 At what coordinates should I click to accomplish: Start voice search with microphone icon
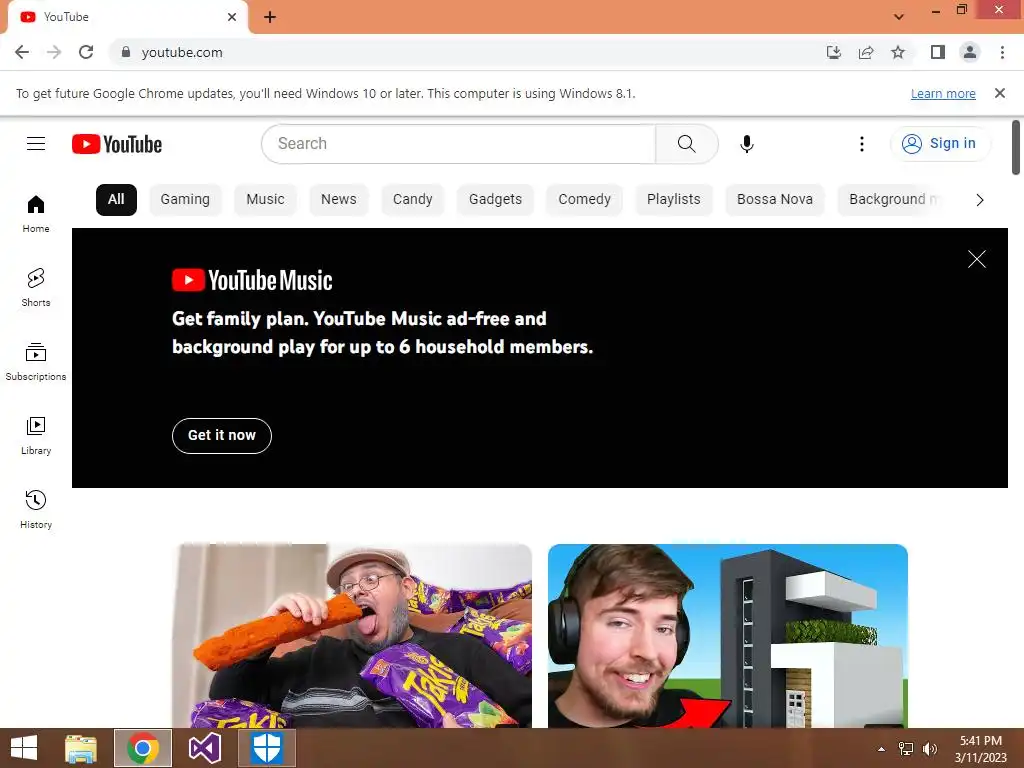tap(746, 144)
